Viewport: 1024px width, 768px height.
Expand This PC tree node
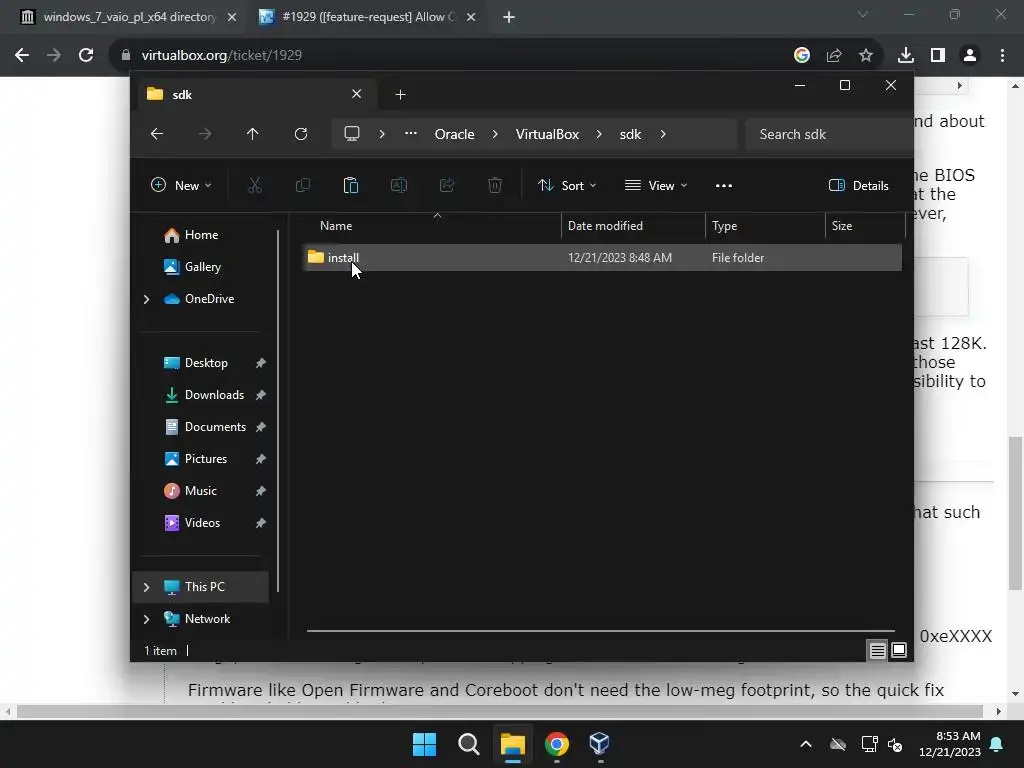[146, 587]
